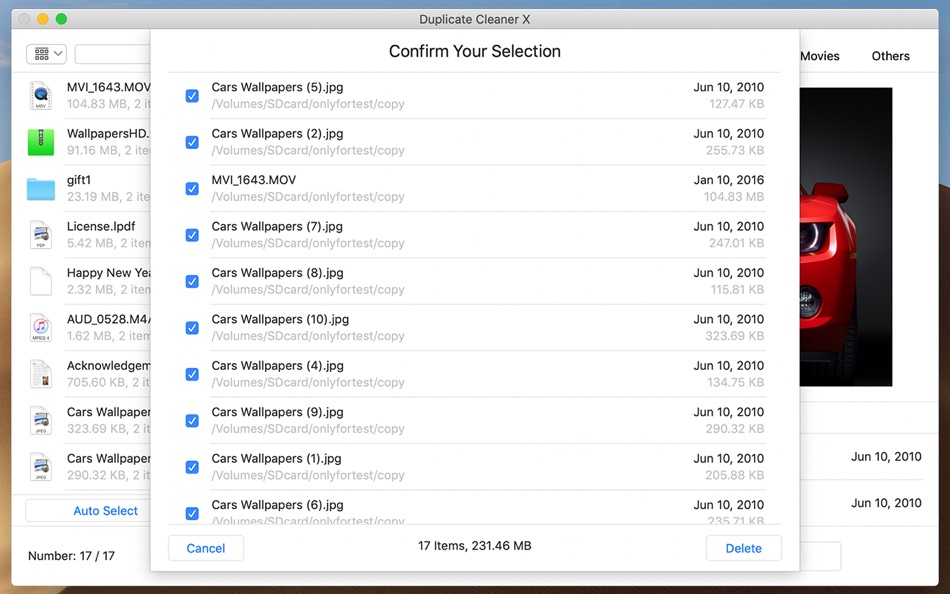Click the green WallpapersHD zip archive icon

(41, 142)
